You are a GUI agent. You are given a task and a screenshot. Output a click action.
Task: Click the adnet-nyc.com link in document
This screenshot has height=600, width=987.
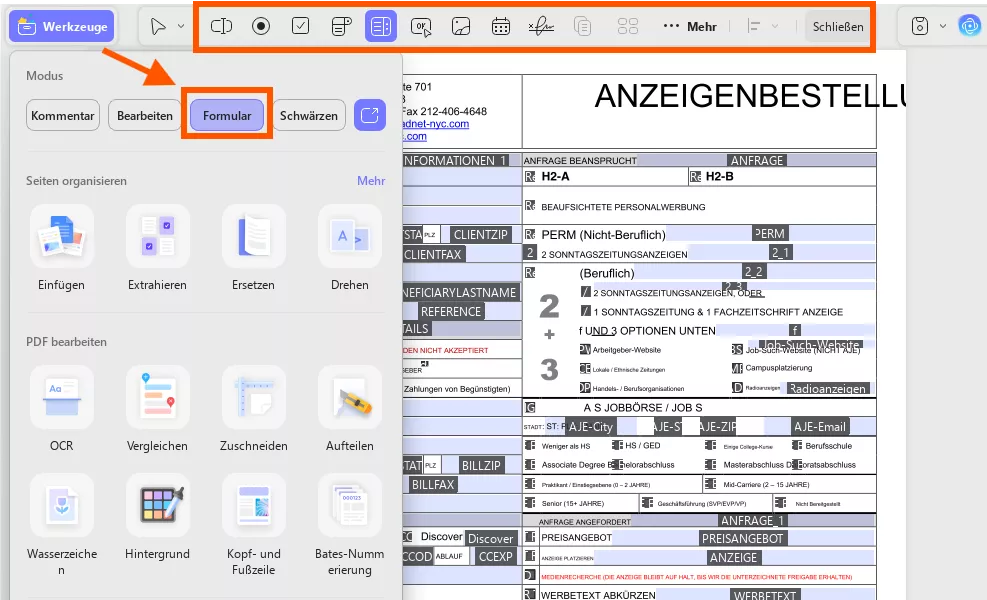point(436,123)
